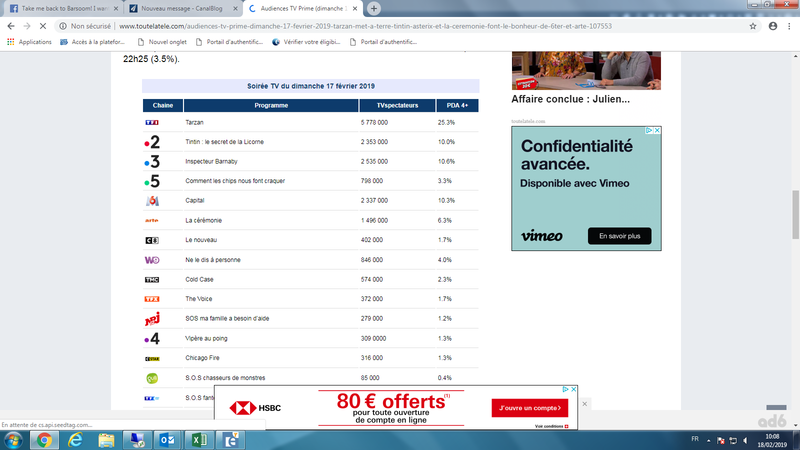Click the browser forward arrow
The height and width of the screenshot is (450, 800).
point(27,26)
